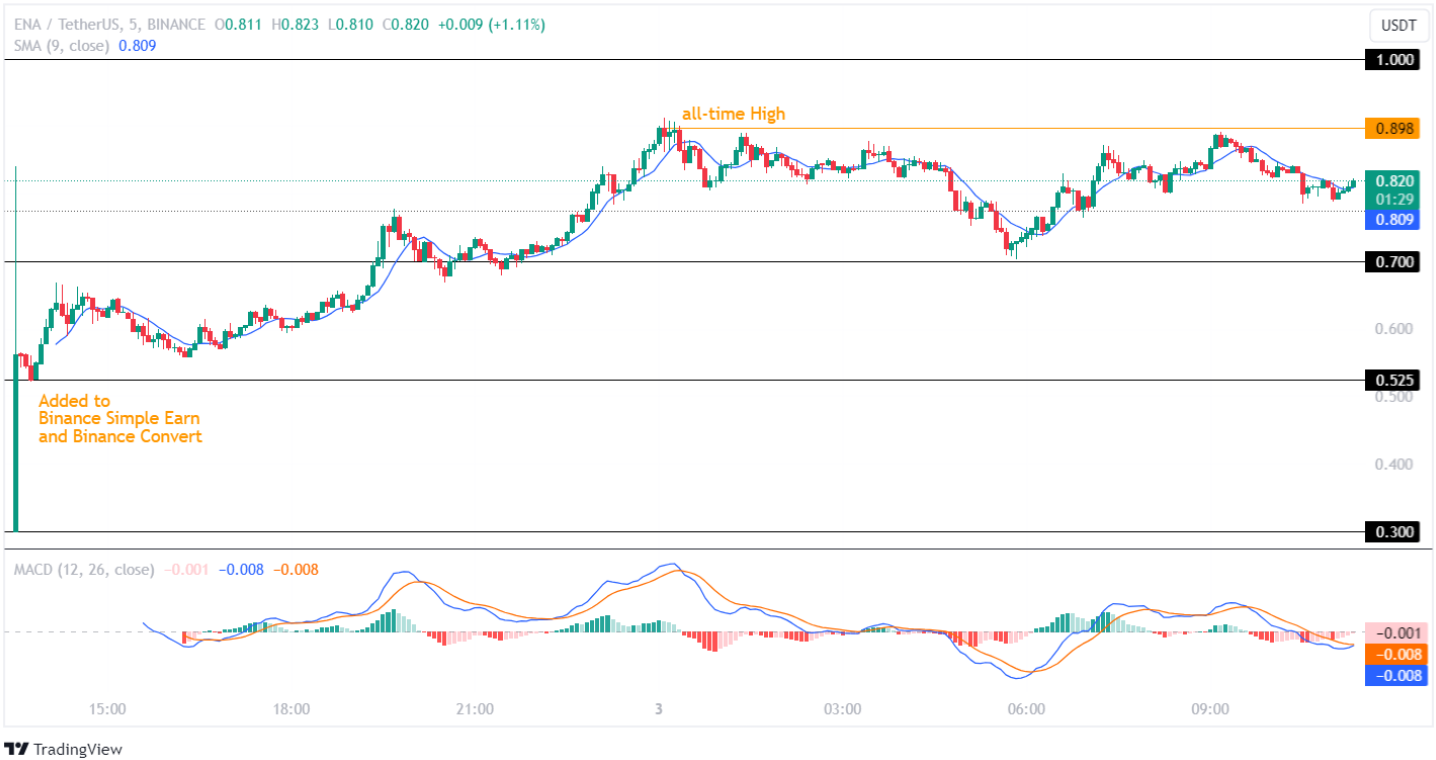This screenshot has height=760, width=1436.
Task: Click the 0.300 price level label
Action: [1392, 532]
